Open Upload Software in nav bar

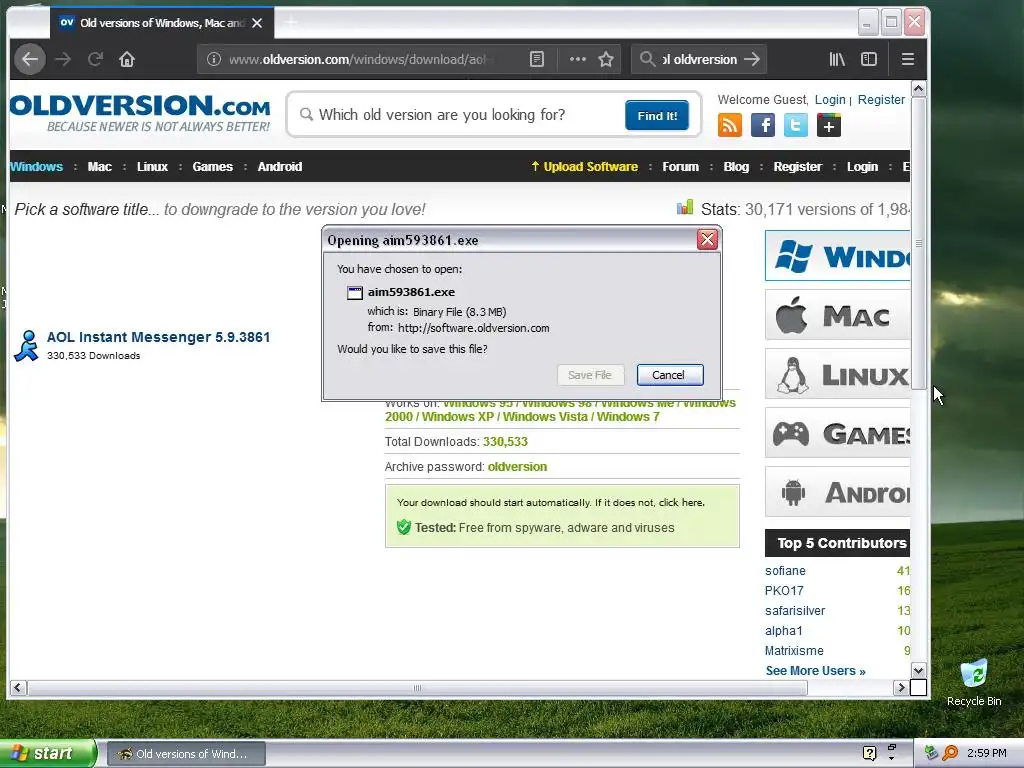click(584, 167)
